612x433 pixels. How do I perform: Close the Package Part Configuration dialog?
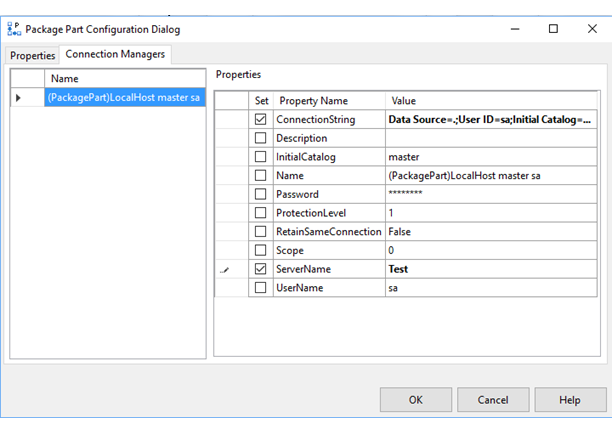click(x=591, y=29)
